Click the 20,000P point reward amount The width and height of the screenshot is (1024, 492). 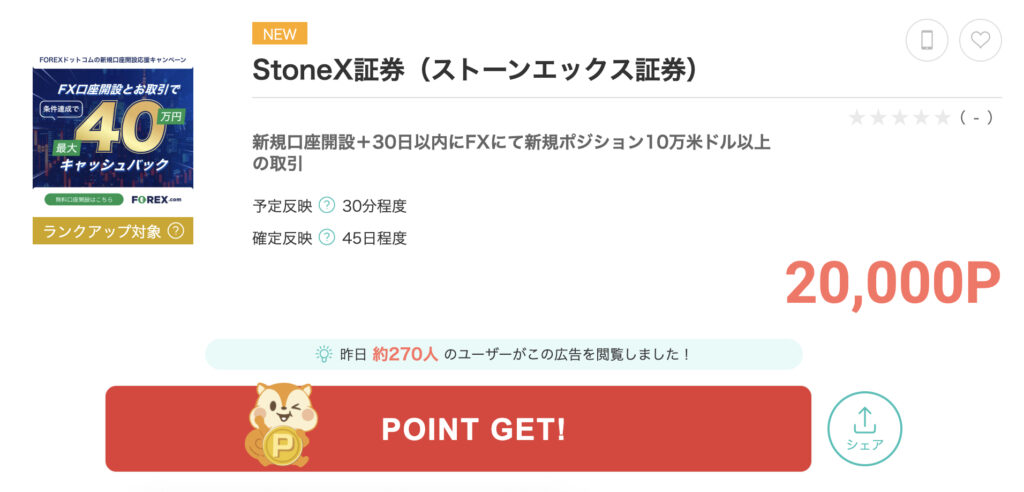pos(892,284)
